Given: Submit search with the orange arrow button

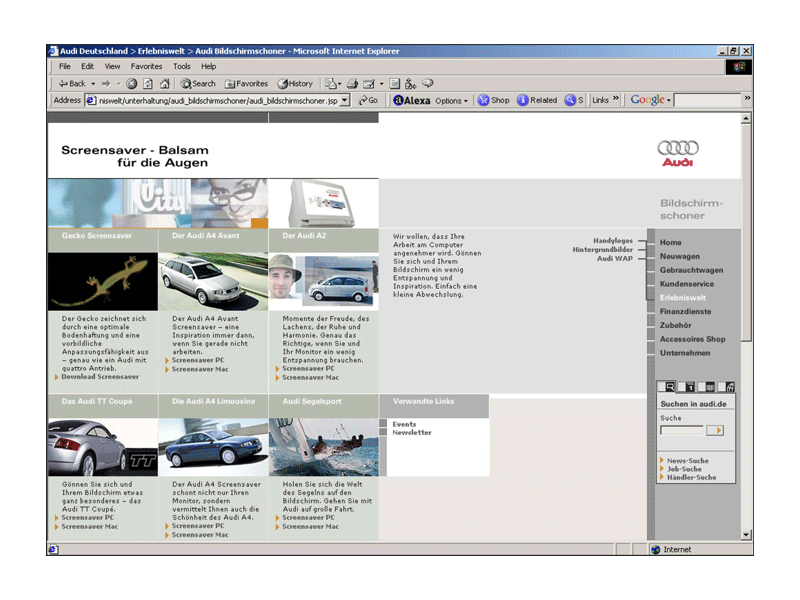Looking at the screenshot, I should [x=715, y=431].
